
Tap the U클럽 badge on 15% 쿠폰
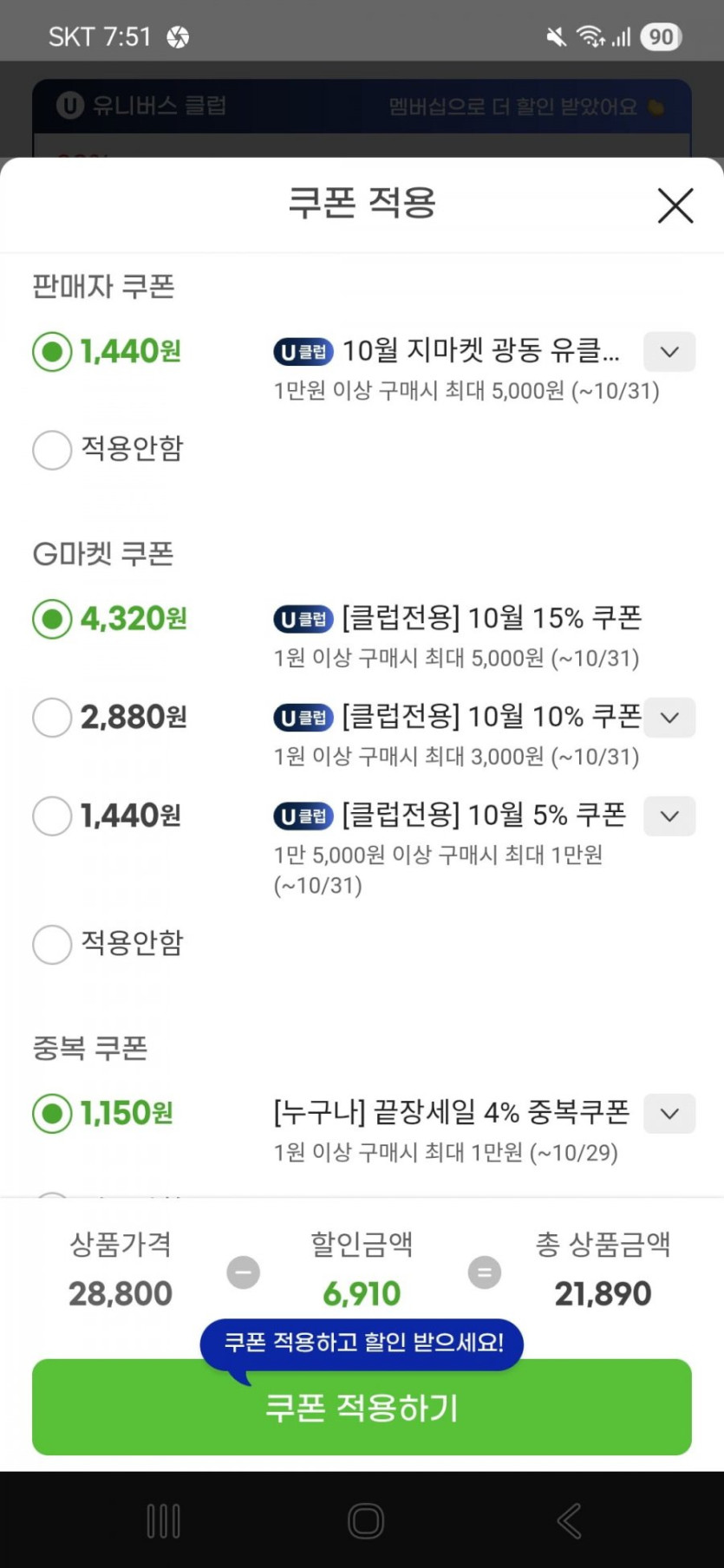[x=303, y=619]
